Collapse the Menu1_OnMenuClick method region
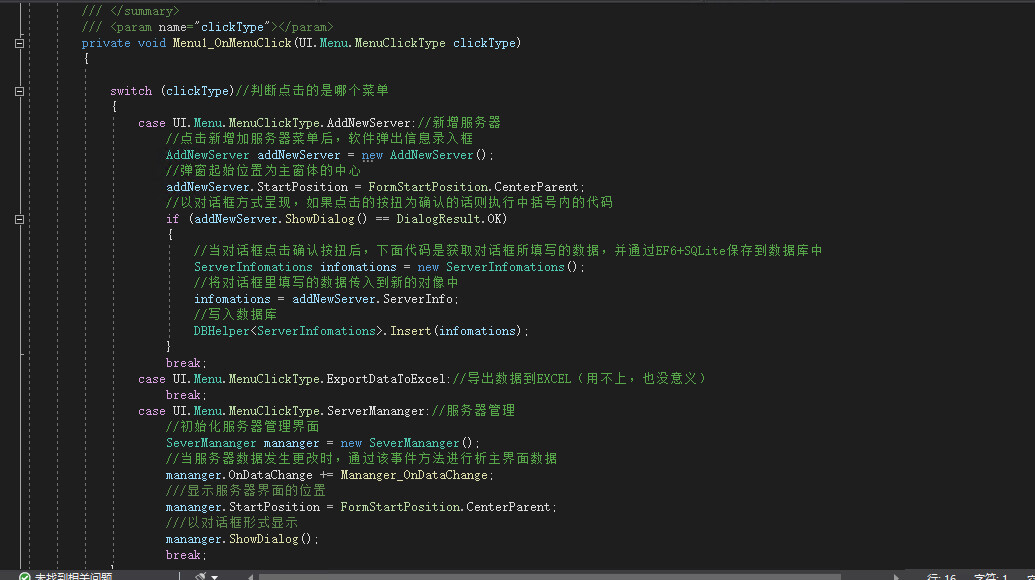This screenshot has height=580, width=1035. click(x=18, y=43)
